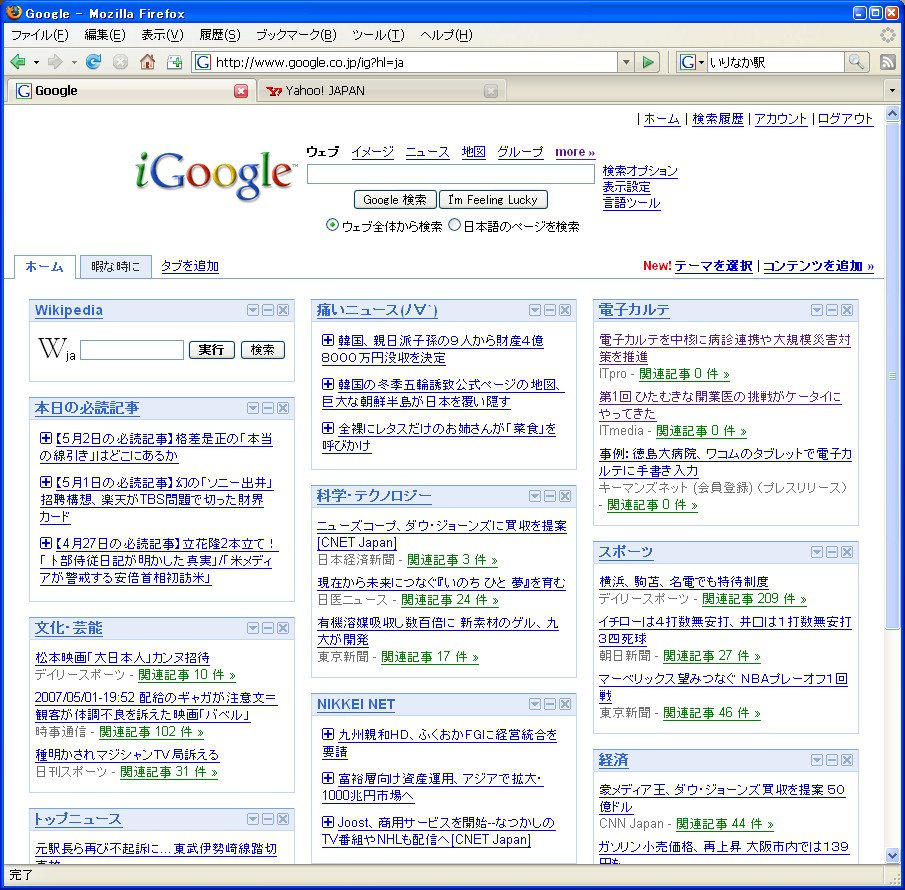Image resolution: width=905 pixels, height=890 pixels.
Task: Expand the Joost、商用サービス news item plus box
Action: tap(327, 821)
